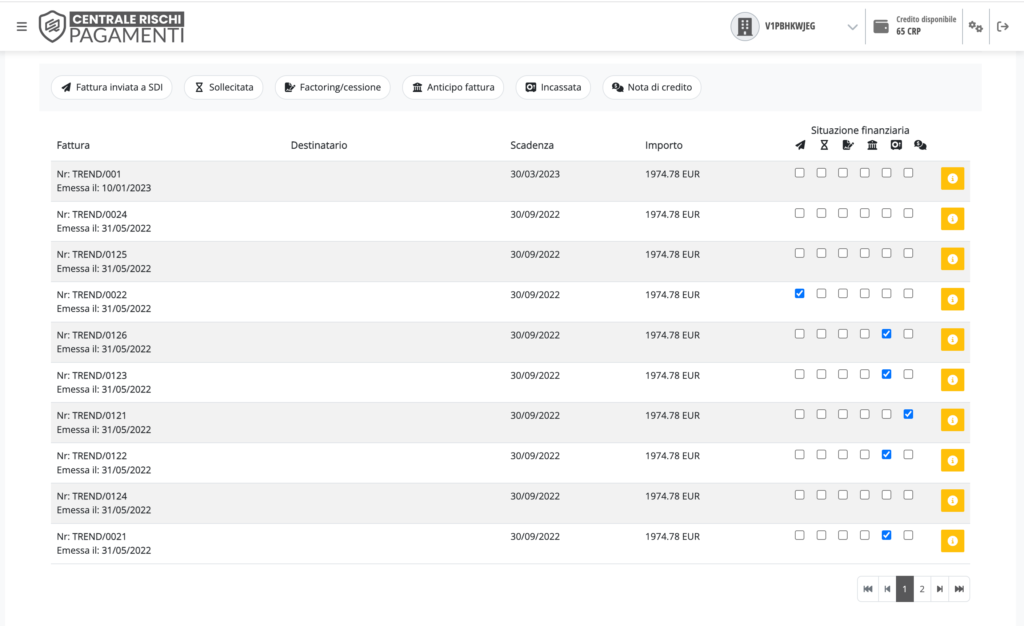Uncheck Incassata box for TREND/0122
The image size is (1024, 626).
tap(886, 455)
